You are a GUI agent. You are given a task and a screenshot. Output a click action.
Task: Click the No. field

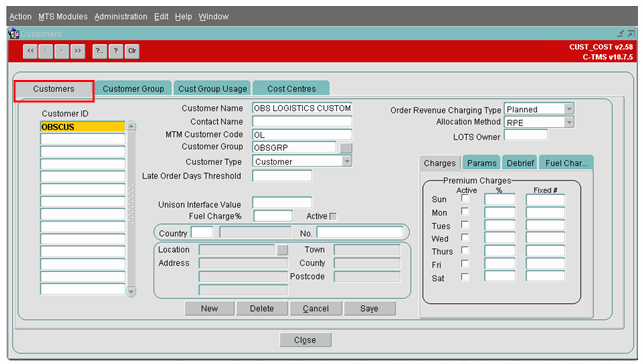[x=360, y=232]
